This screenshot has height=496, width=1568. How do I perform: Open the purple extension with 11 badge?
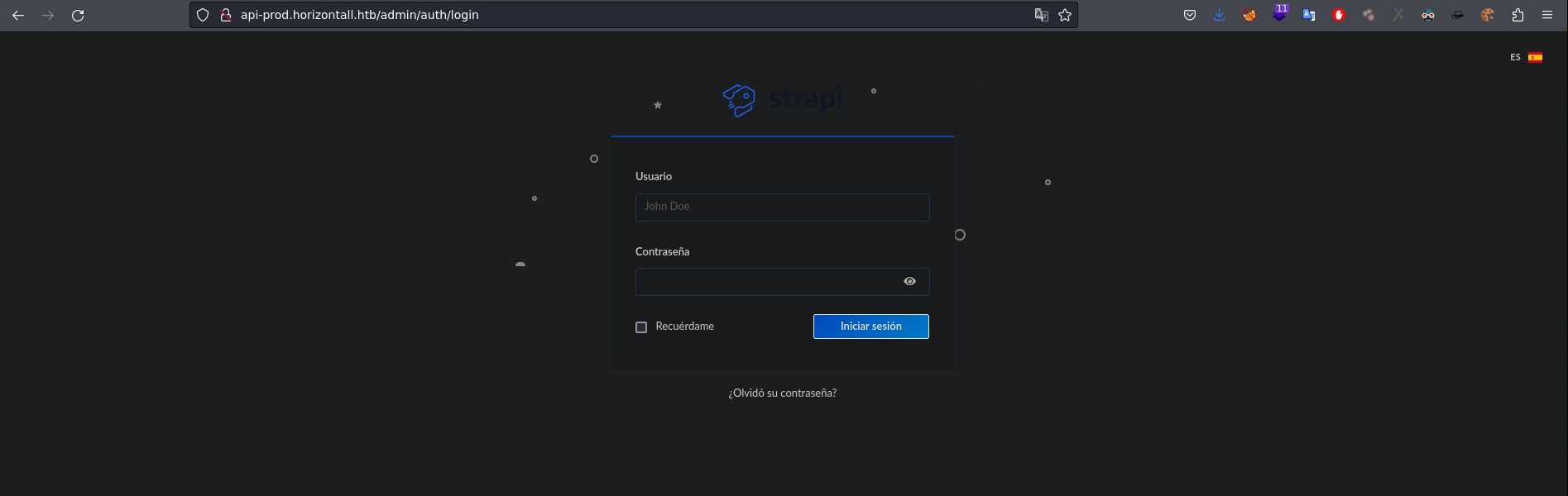(x=1279, y=15)
